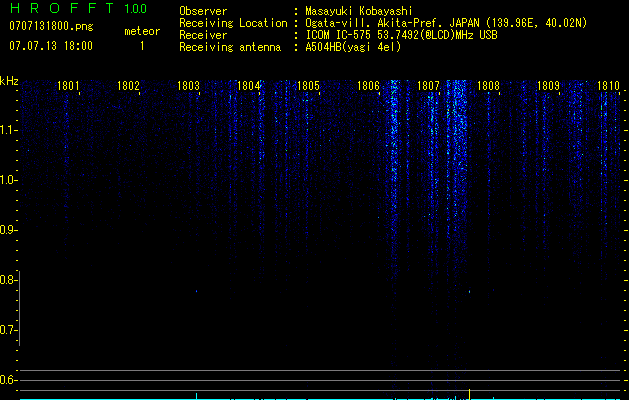Click the 1.1 kHz axis label
The height and width of the screenshot is (400, 629).
[8, 130]
